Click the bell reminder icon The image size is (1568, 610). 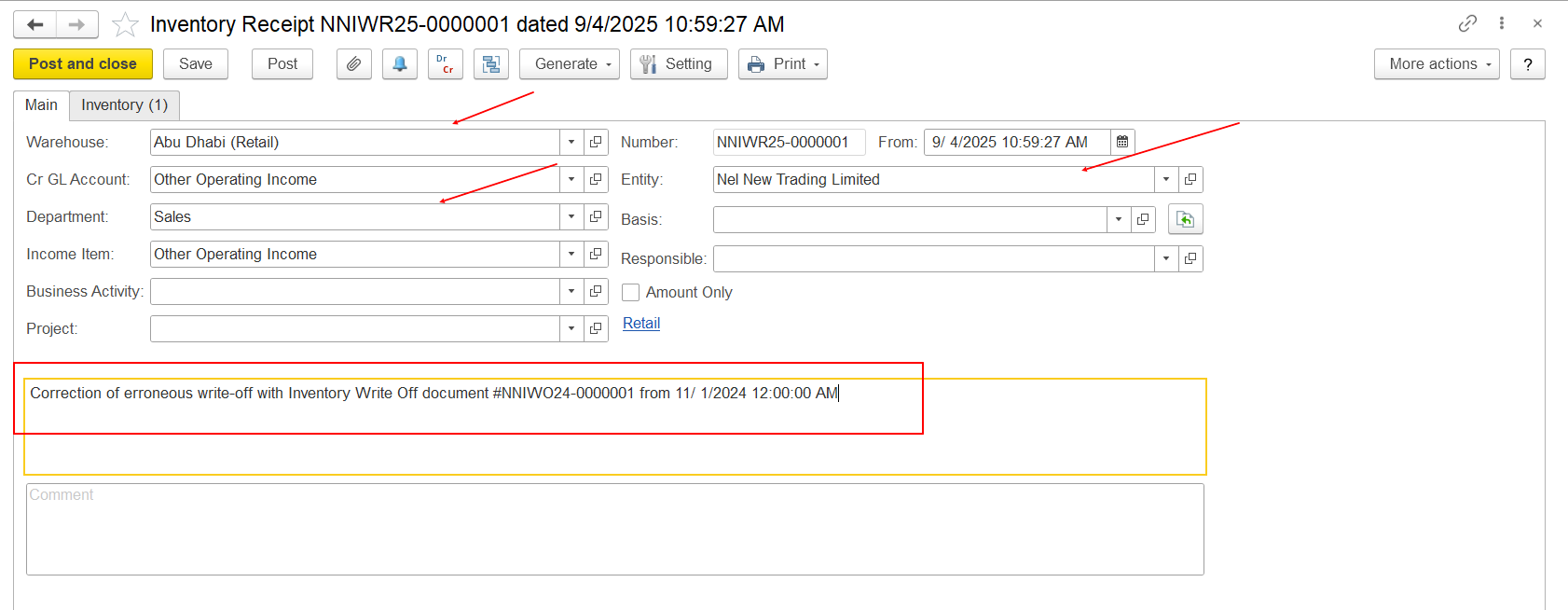(x=399, y=64)
